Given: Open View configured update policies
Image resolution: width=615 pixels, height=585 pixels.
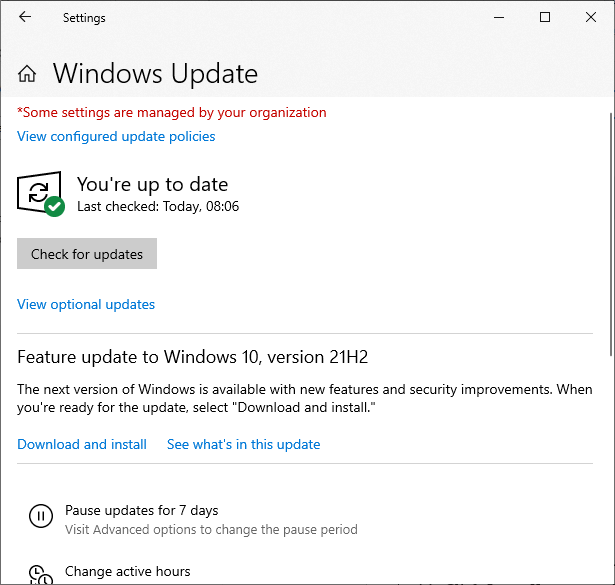Looking at the screenshot, I should (x=116, y=136).
